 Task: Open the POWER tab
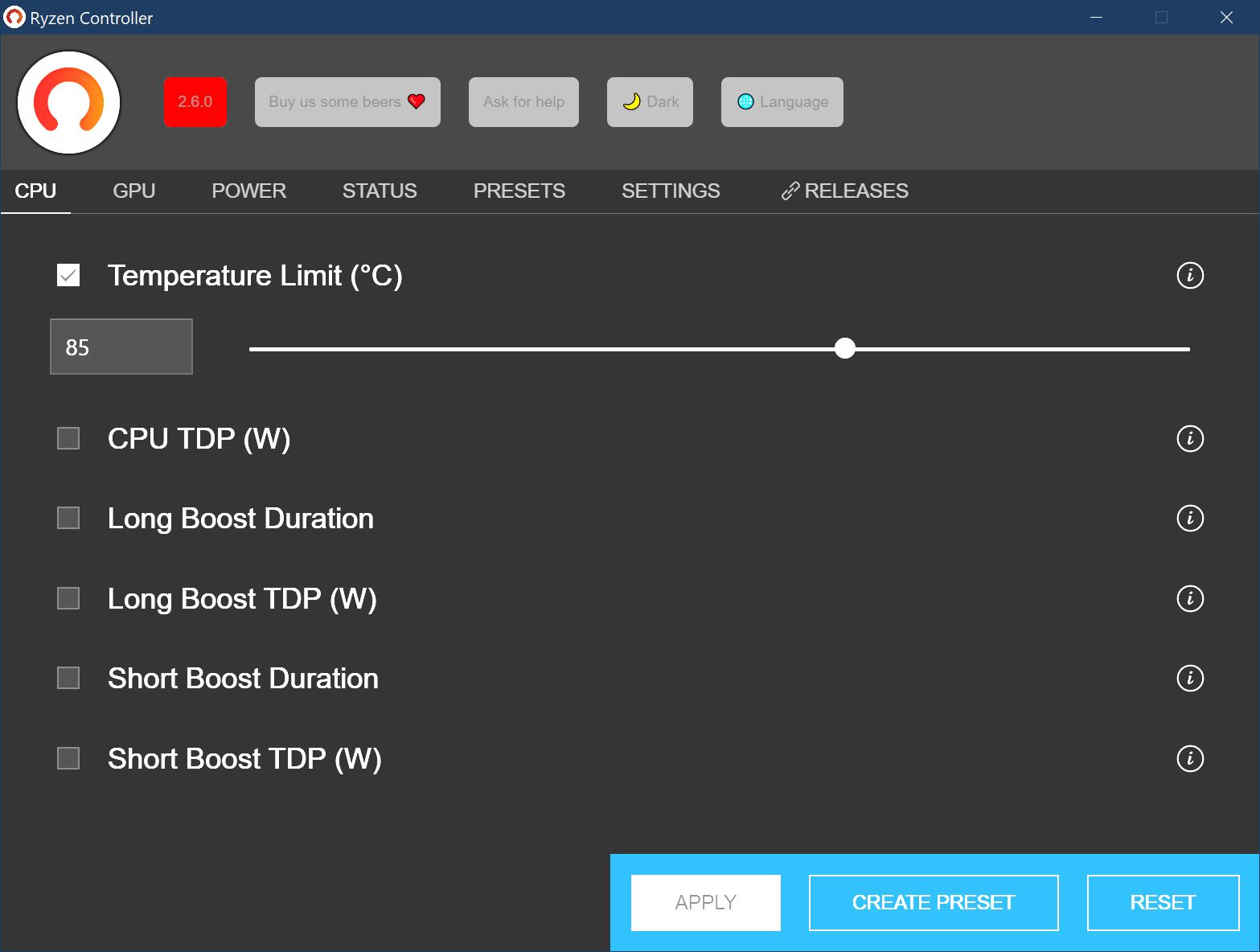[x=249, y=191]
